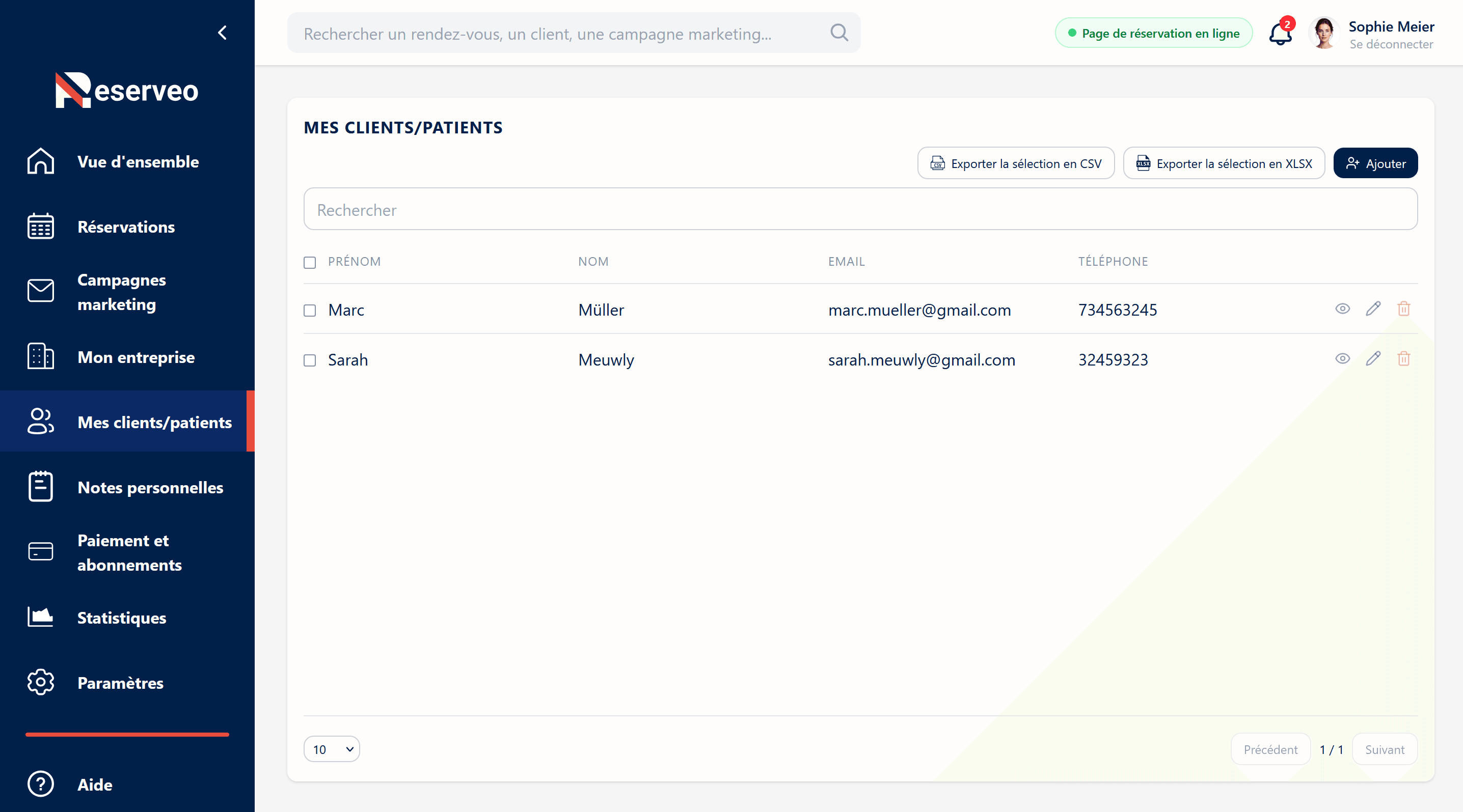Viewport: 1463px width, 812px height.
Task: View Sarah Meuwly details via eye icon
Action: [x=1343, y=358]
